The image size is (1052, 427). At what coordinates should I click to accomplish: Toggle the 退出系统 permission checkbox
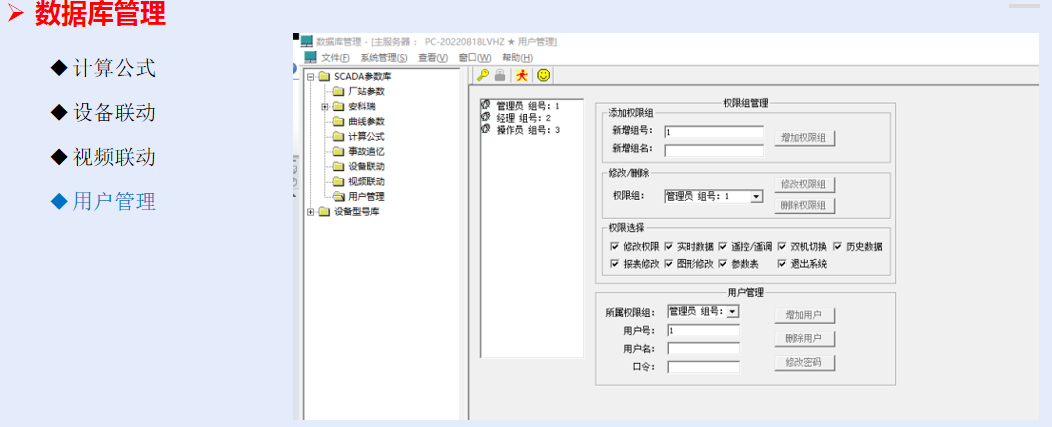click(x=784, y=264)
